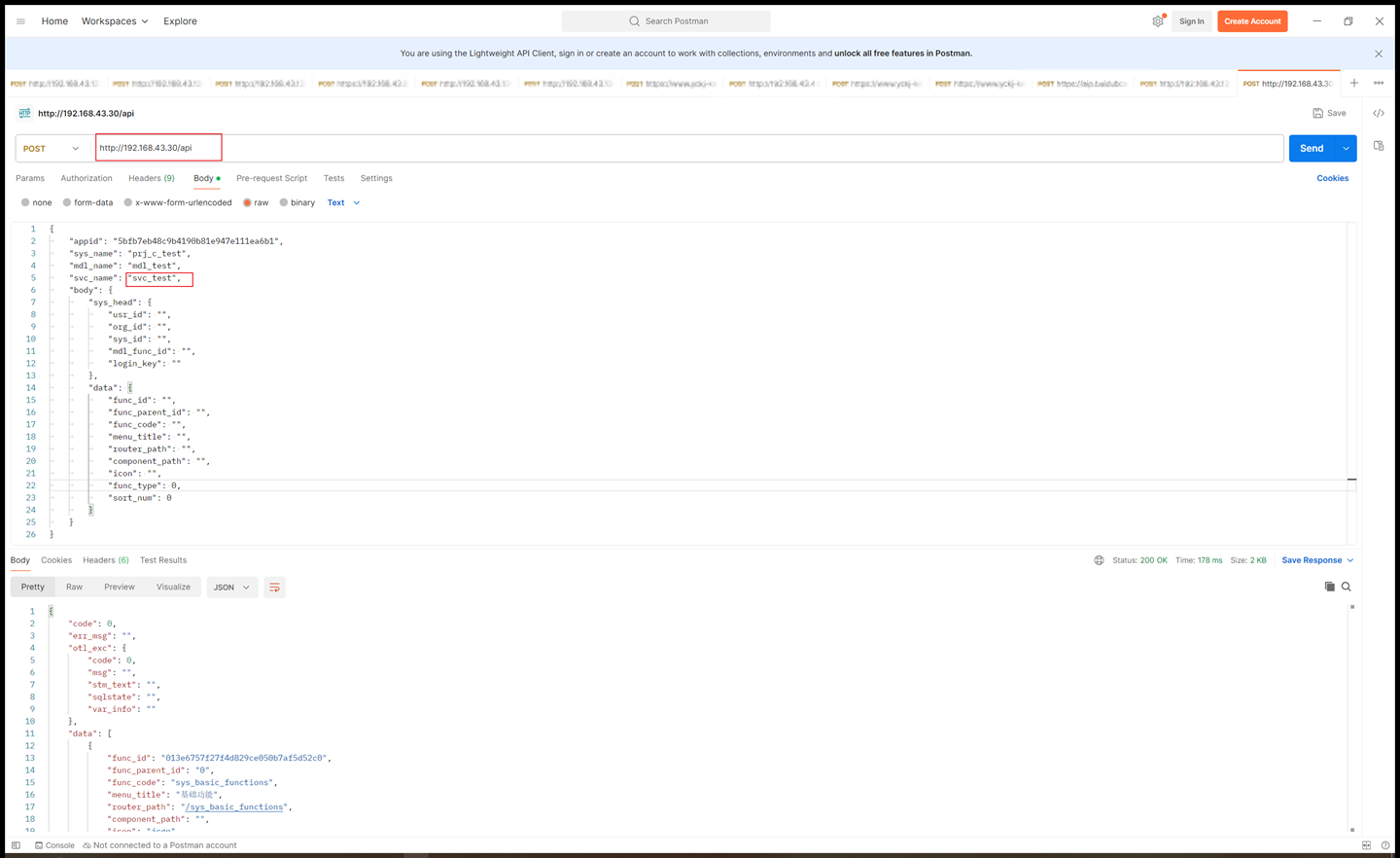This screenshot has width=1400, height=858.
Task: Open the Explore page
Action: [180, 21]
